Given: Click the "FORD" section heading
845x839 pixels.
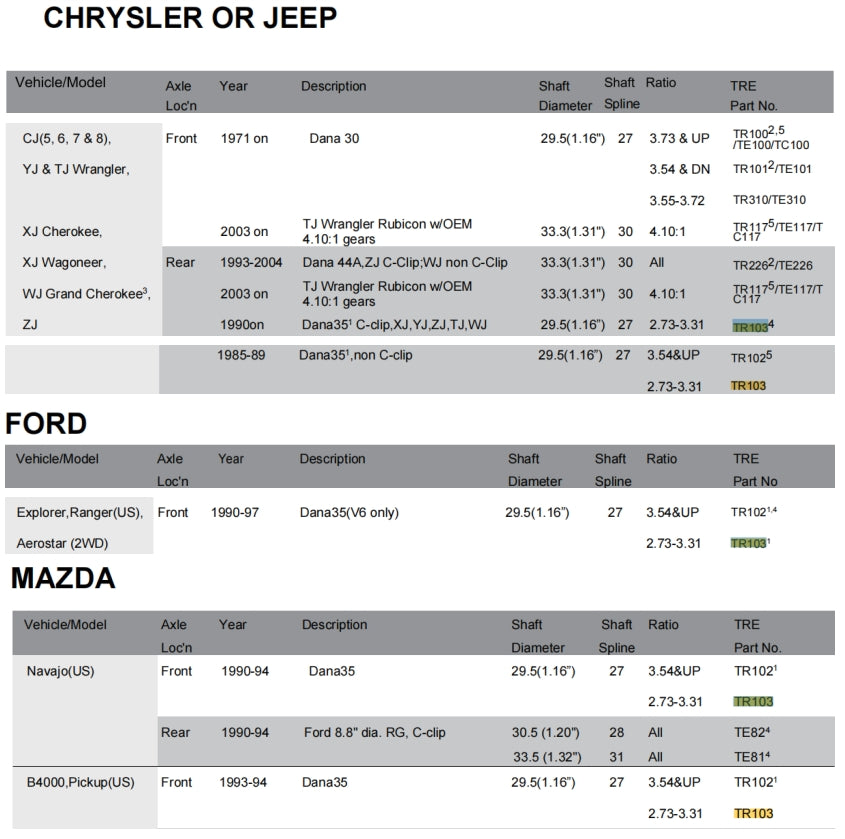Looking at the screenshot, I should (x=46, y=424).
